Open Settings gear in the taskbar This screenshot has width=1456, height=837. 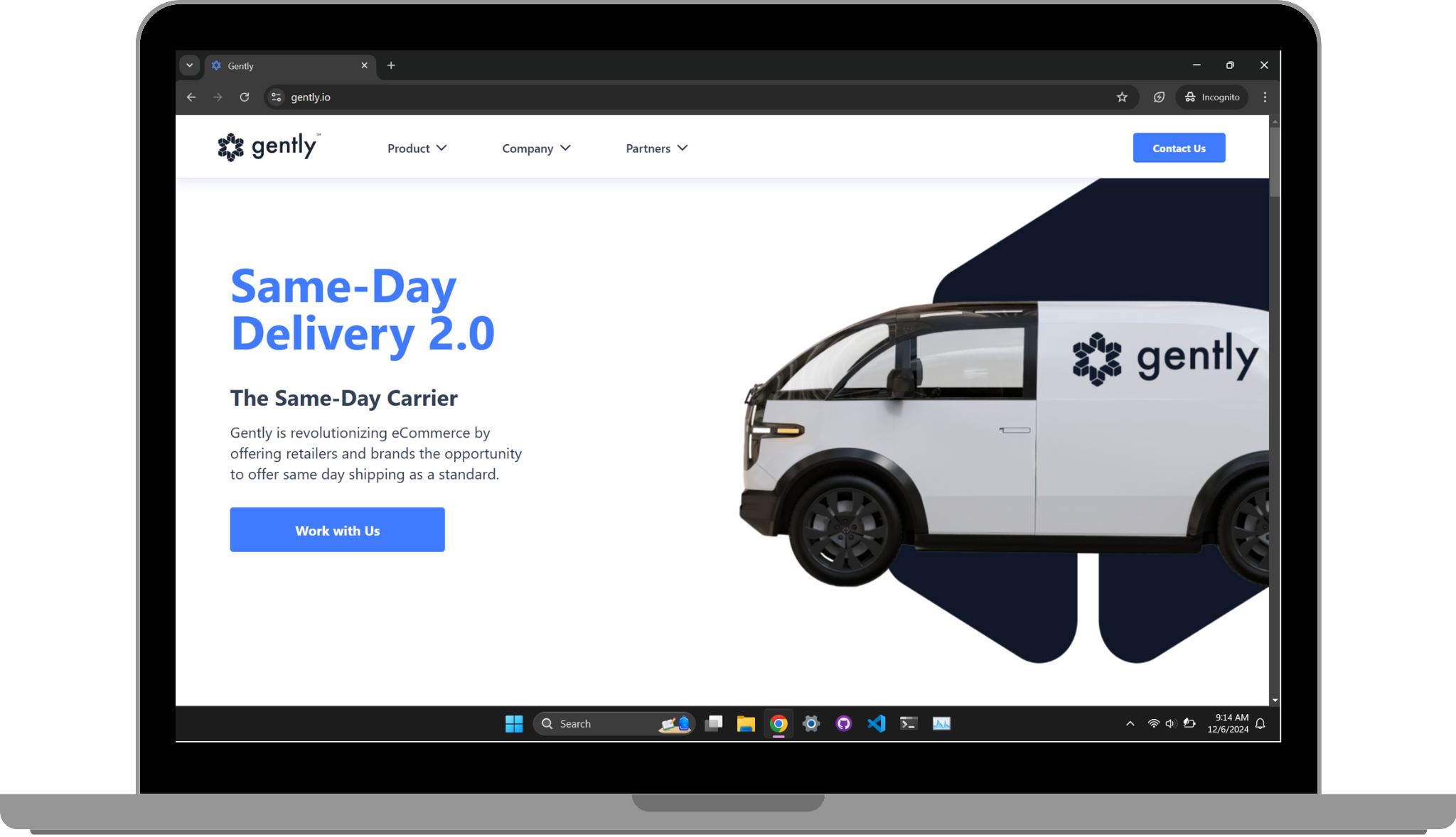(x=811, y=724)
